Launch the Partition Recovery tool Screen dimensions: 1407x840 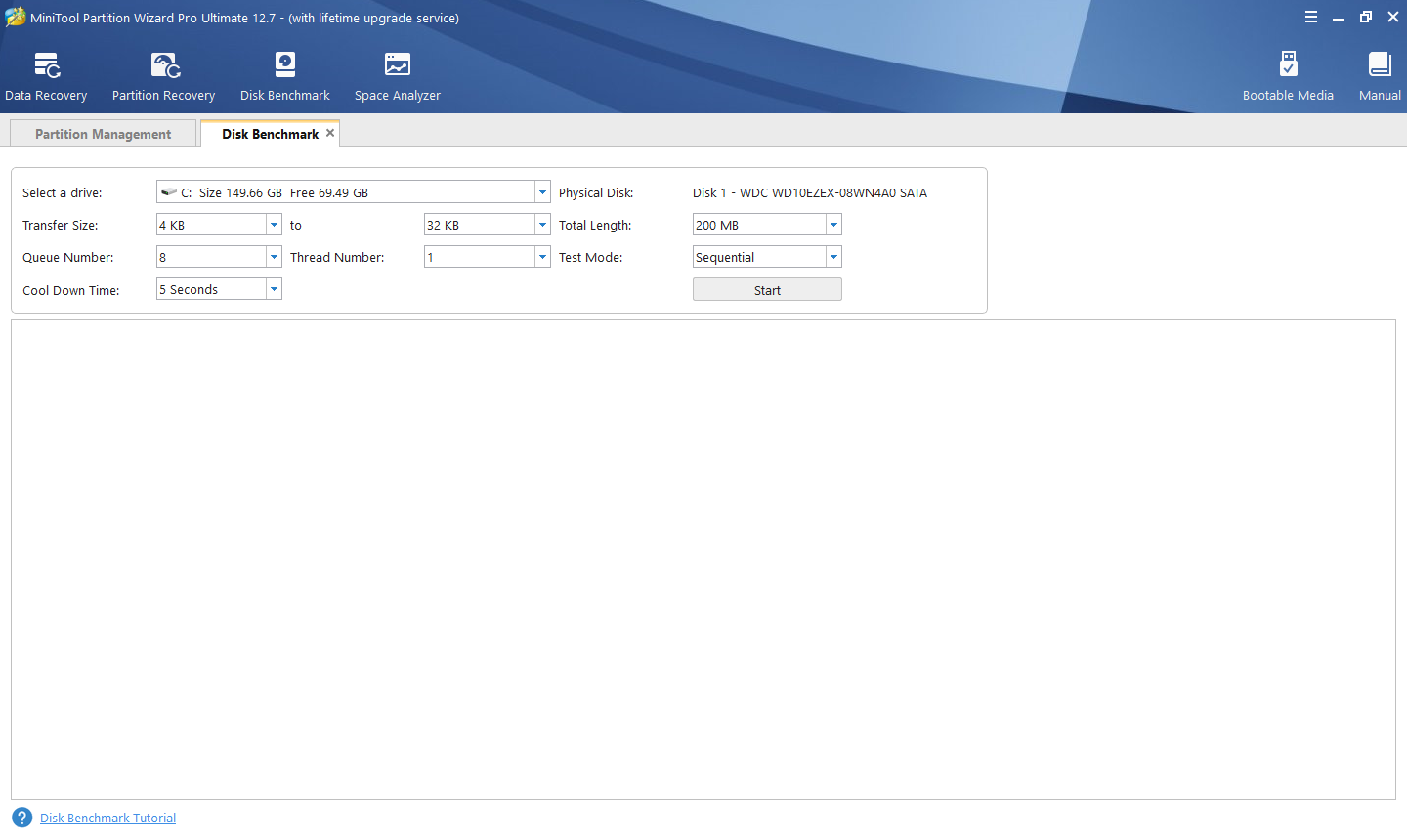163,76
